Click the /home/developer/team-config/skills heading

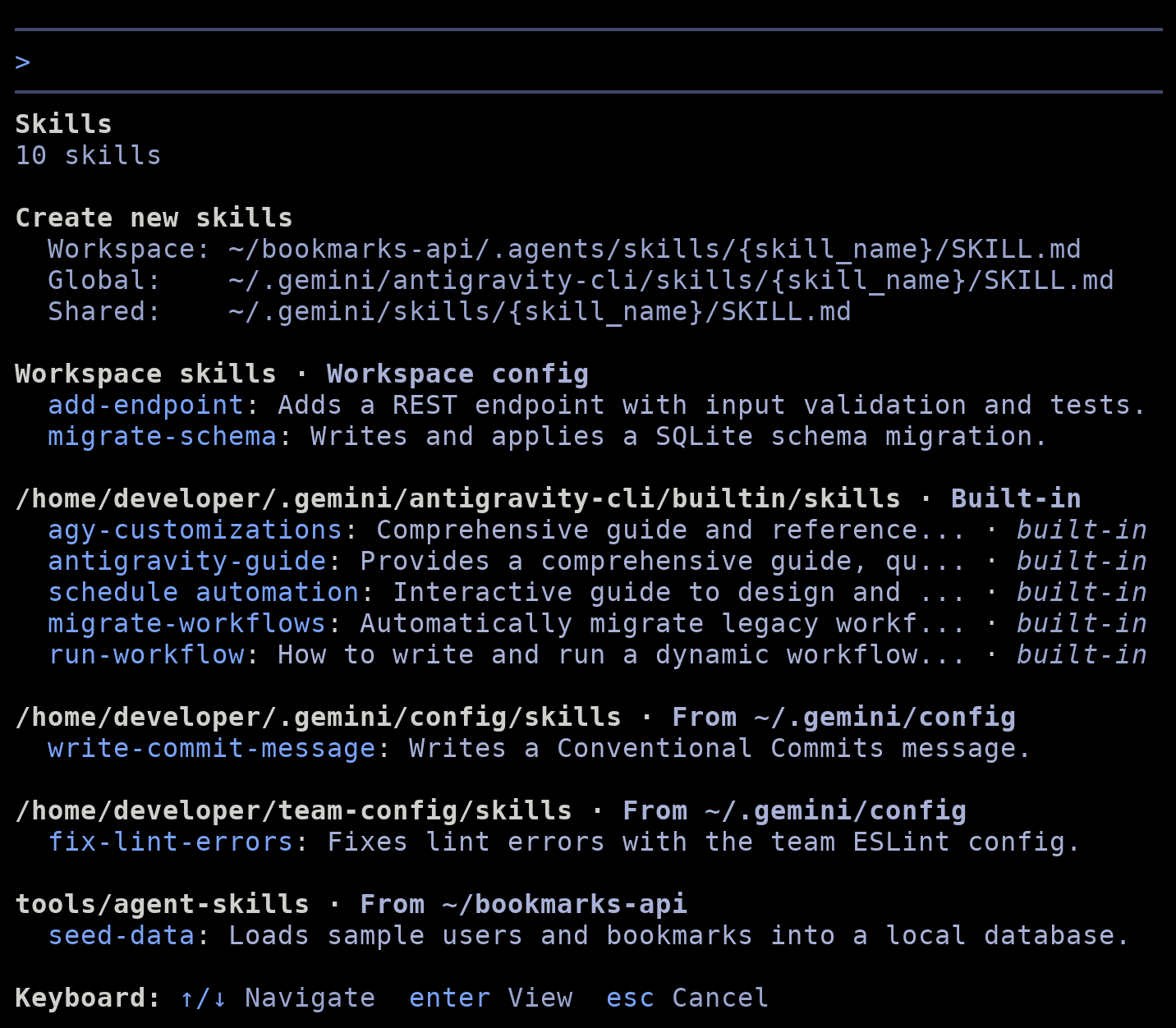tap(293, 810)
